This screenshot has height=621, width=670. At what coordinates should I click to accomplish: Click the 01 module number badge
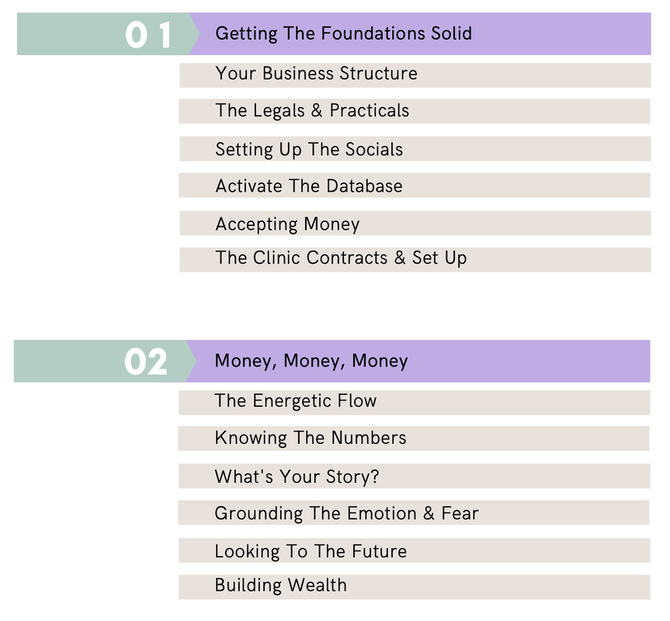(x=148, y=34)
